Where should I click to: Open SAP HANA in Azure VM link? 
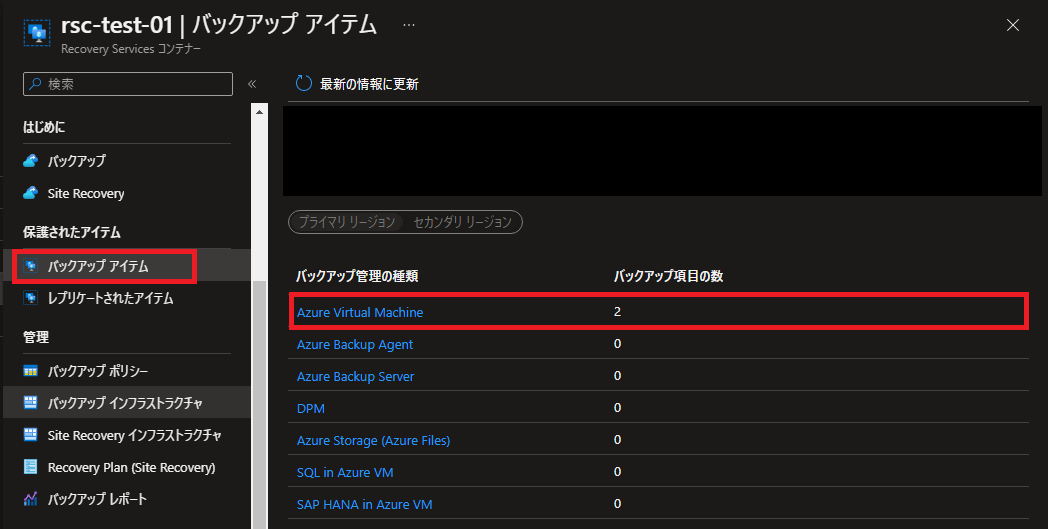[364, 504]
